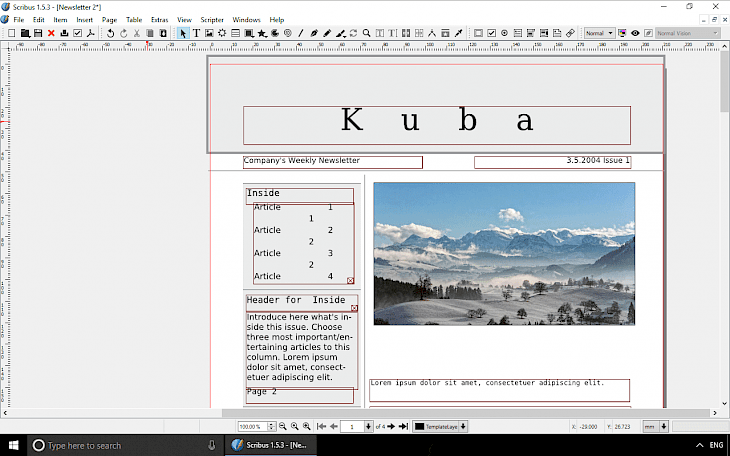The image size is (730, 456).
Task: Select the Text Frame tool
Action: click(x=196, y=33)
